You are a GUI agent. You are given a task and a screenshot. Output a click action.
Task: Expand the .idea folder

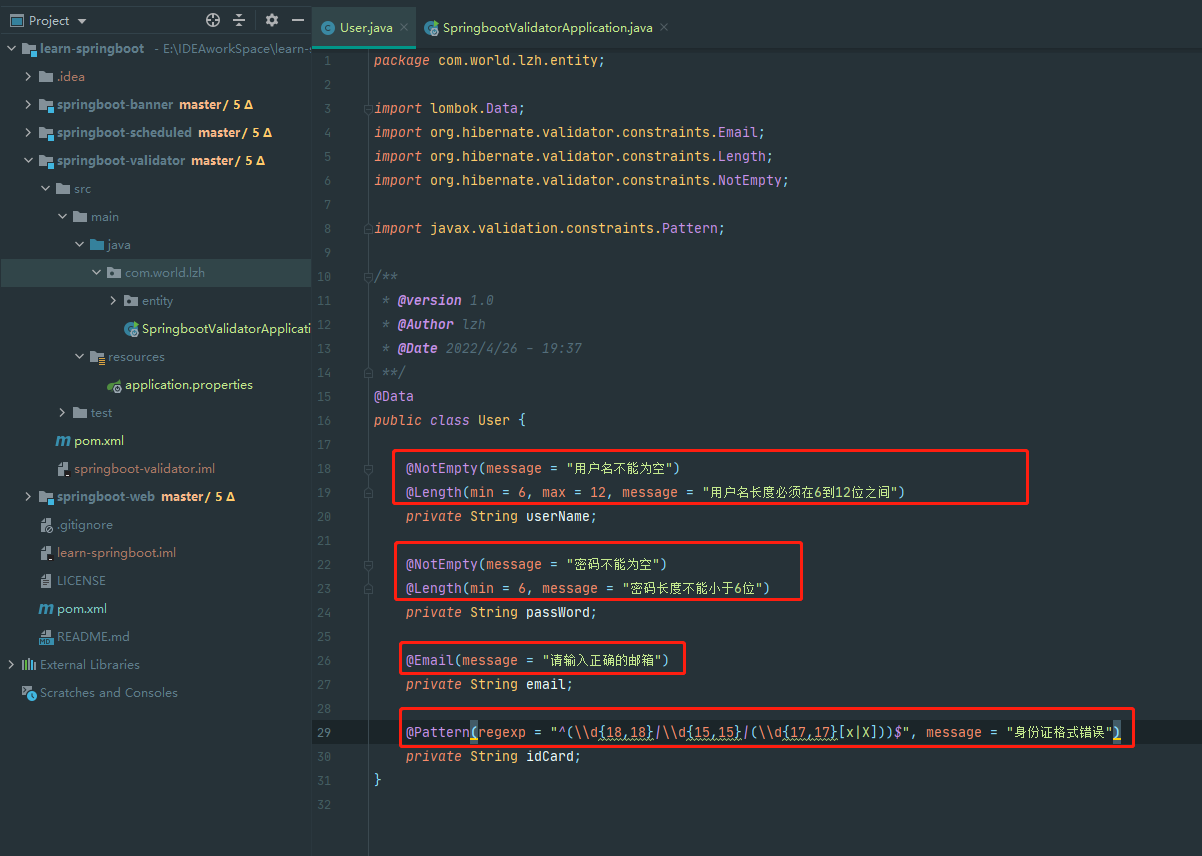(x=29, y=77)
